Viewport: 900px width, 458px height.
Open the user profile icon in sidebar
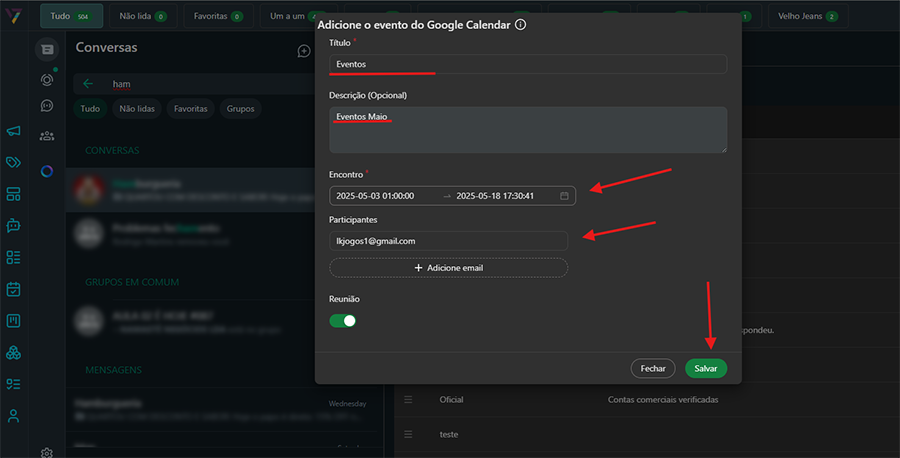click(x=14, y=415)
